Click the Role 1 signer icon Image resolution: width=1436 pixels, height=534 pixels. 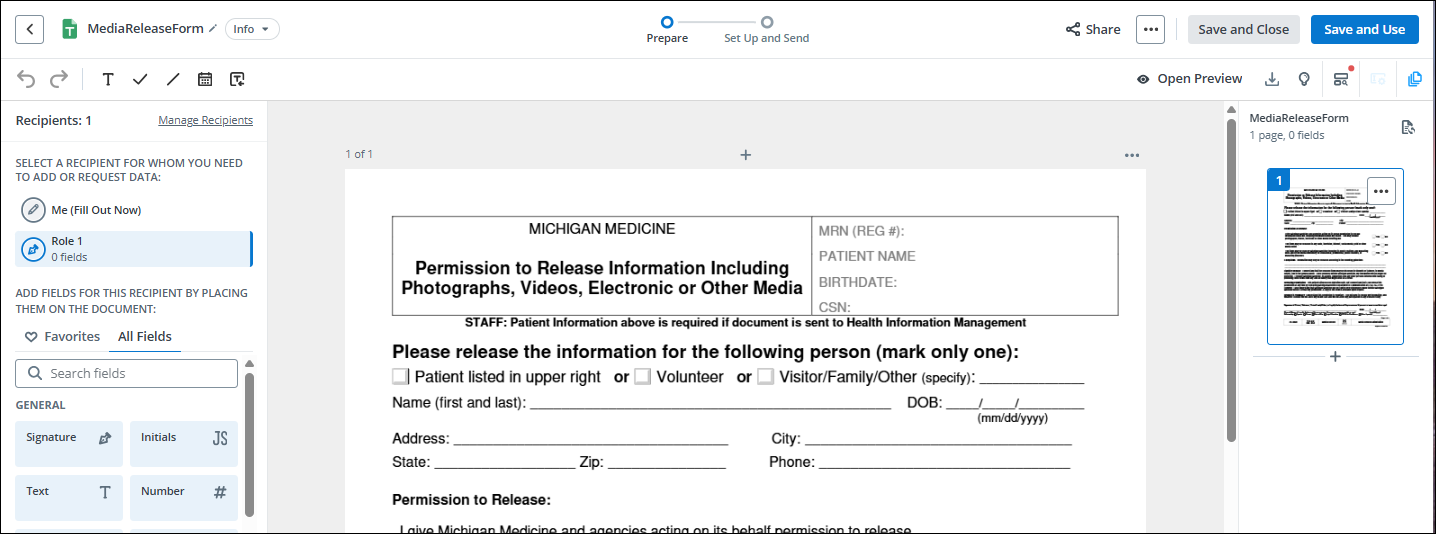coord(34,249)
